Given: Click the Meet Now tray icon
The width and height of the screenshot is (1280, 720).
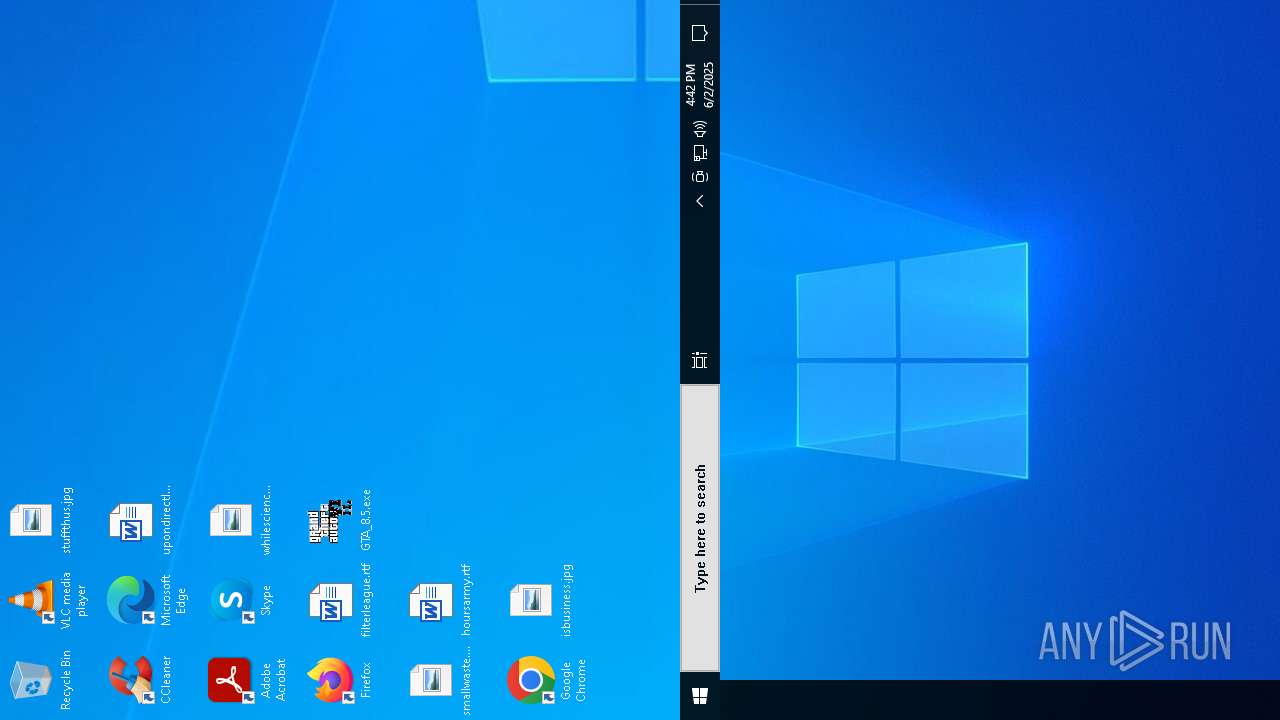Looking at the screenshot, I should 700,177.
